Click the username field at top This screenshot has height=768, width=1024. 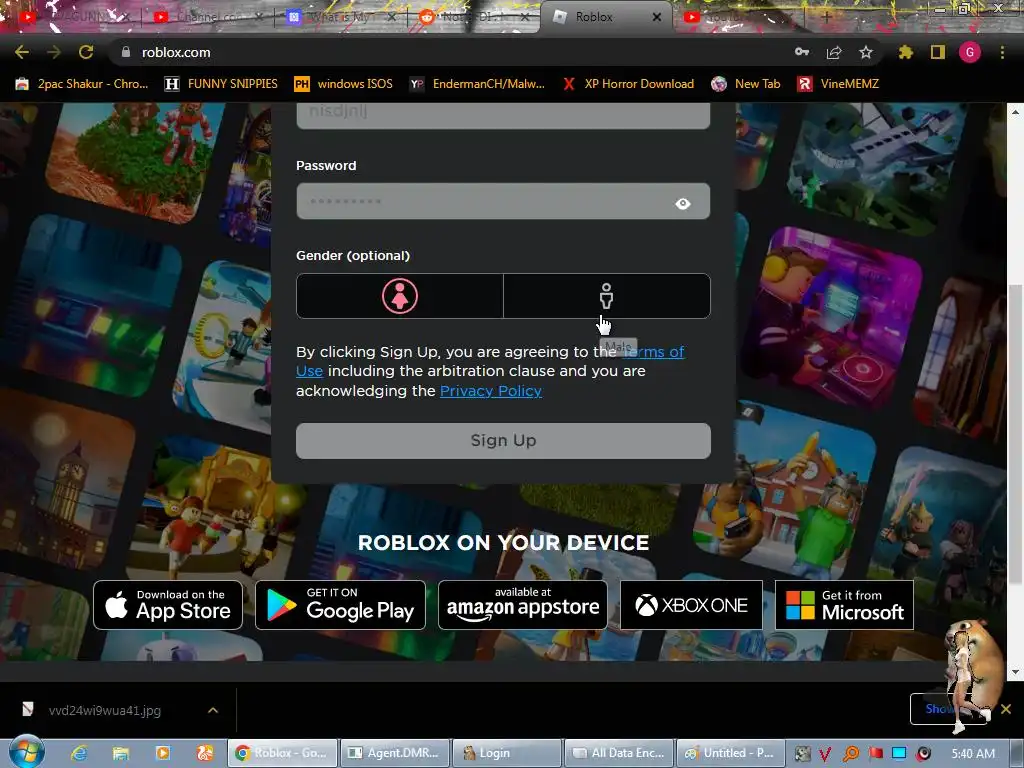(503, 116)
